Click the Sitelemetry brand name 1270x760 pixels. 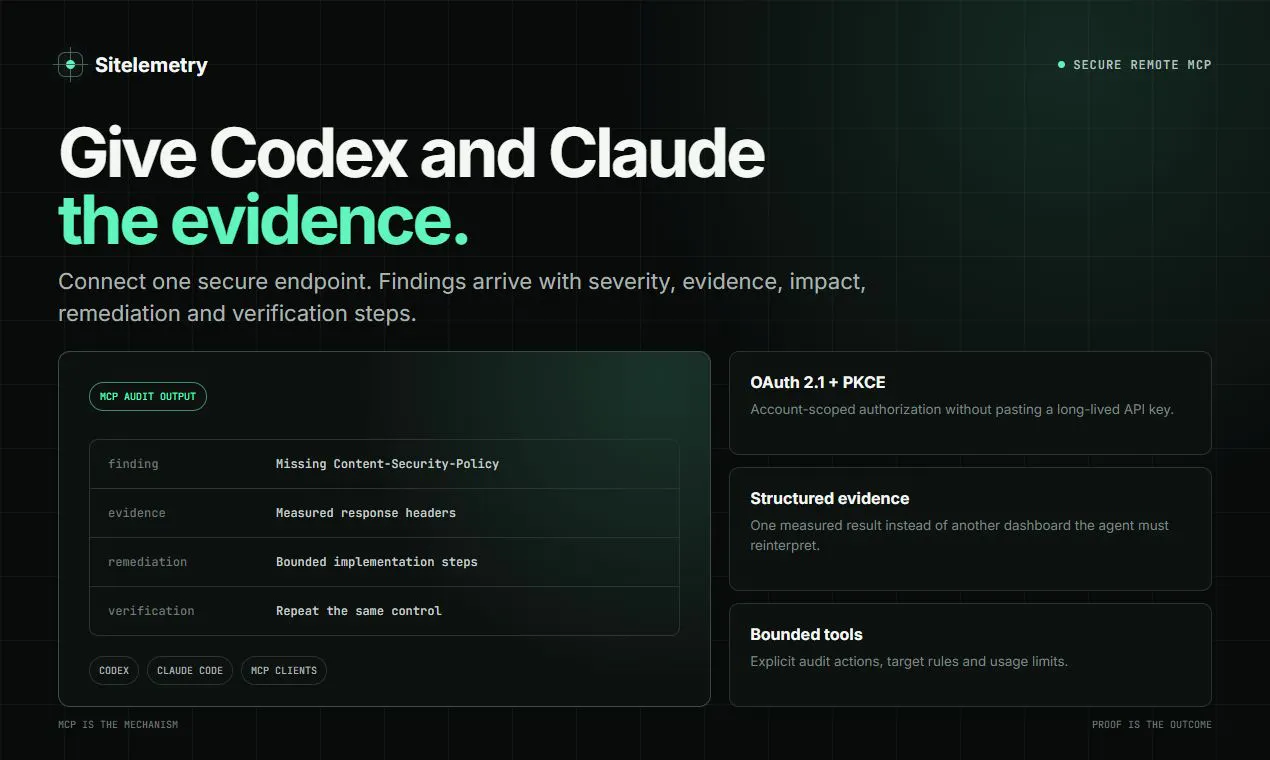point(151,65)
